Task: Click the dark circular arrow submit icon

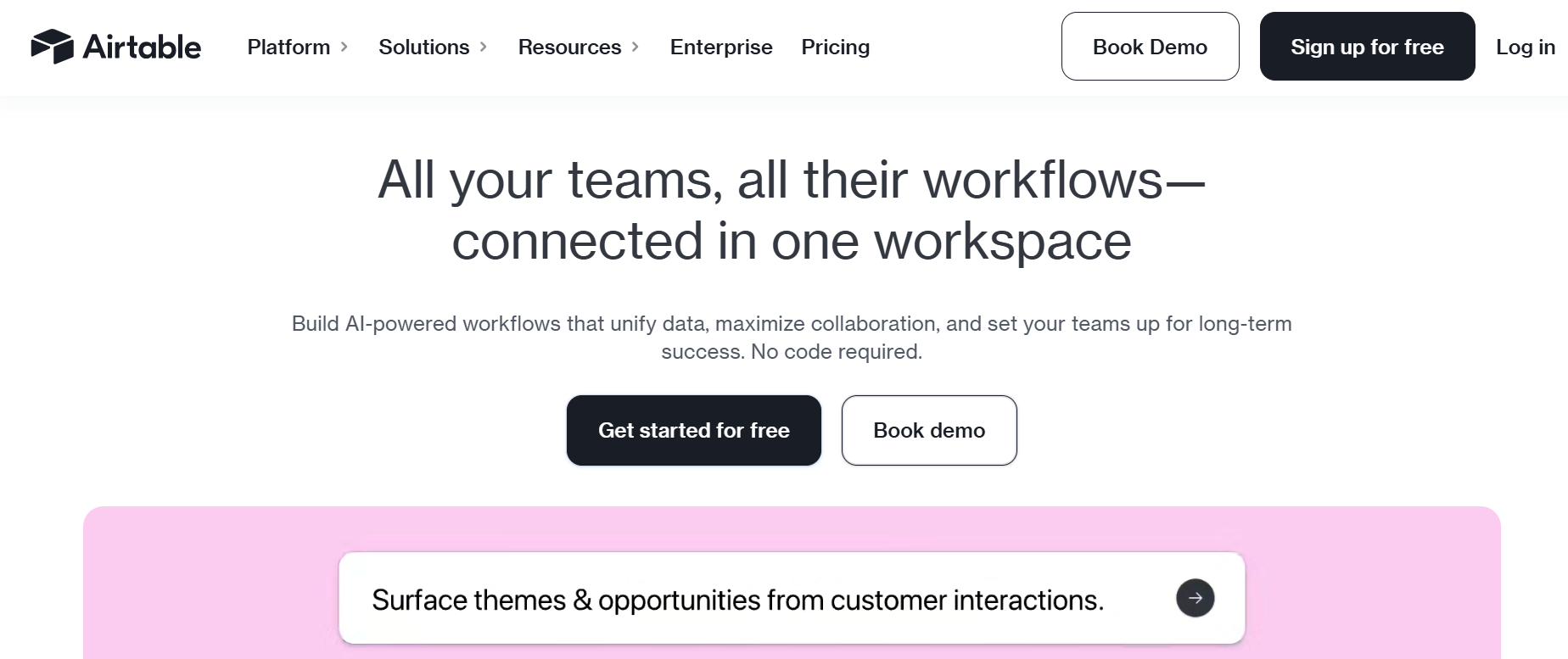Action: point(1195,598)
